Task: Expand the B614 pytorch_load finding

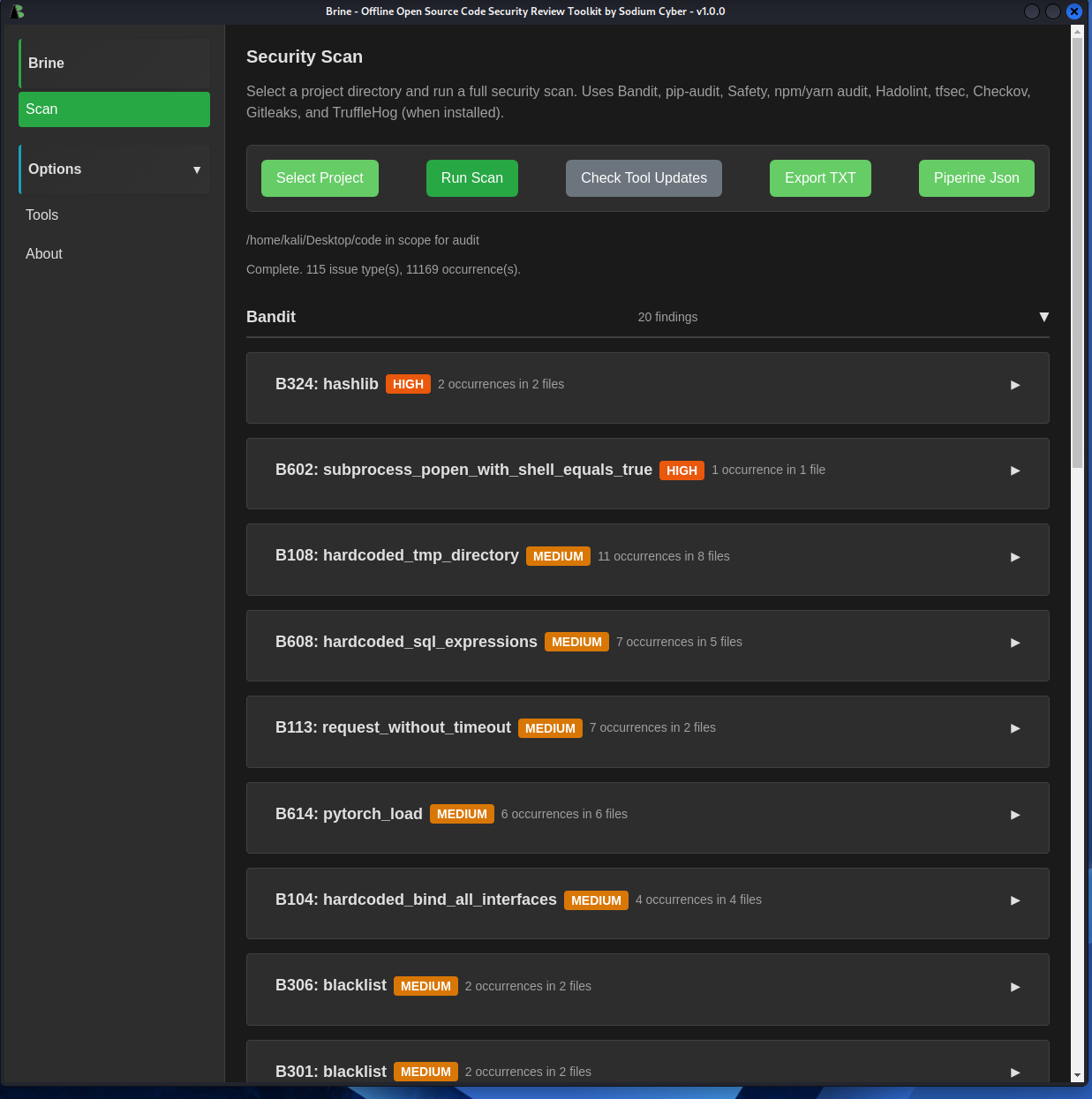Action: click(x=1014, y=815)
